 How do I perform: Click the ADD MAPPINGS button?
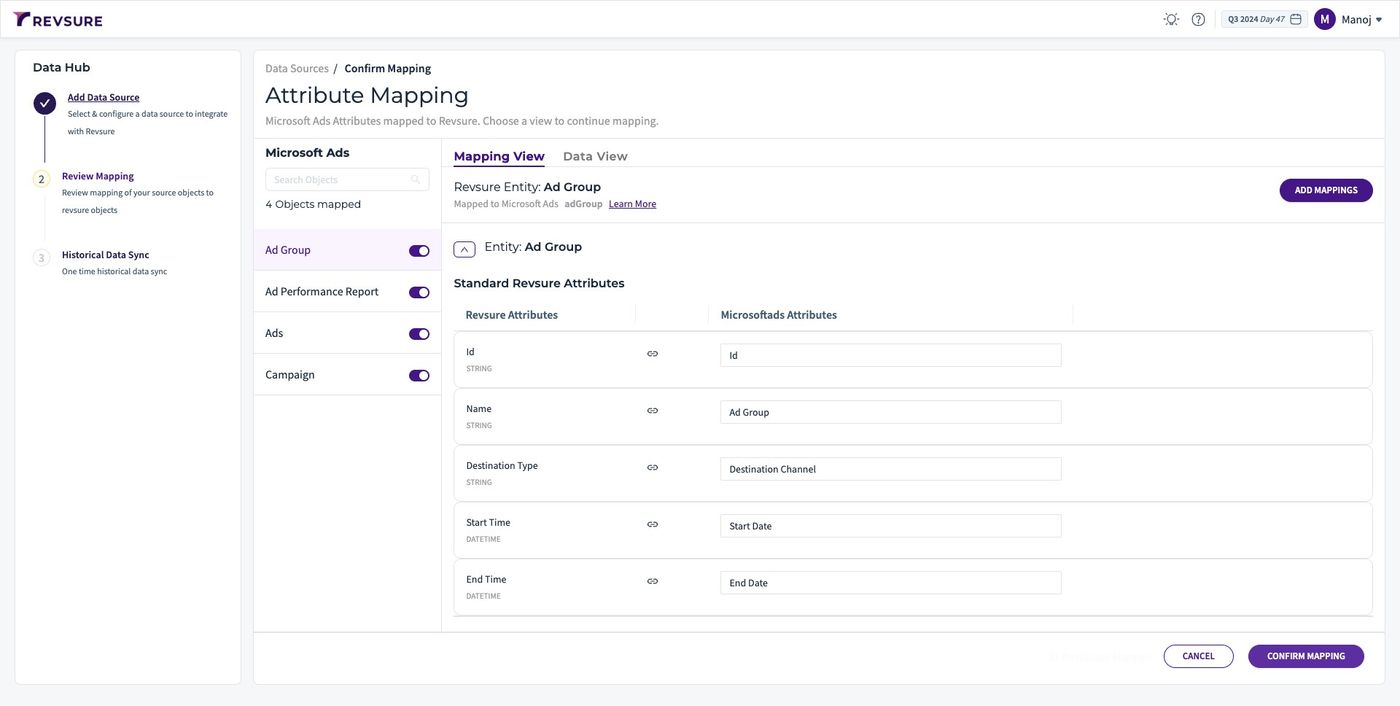coord(1326,190)
